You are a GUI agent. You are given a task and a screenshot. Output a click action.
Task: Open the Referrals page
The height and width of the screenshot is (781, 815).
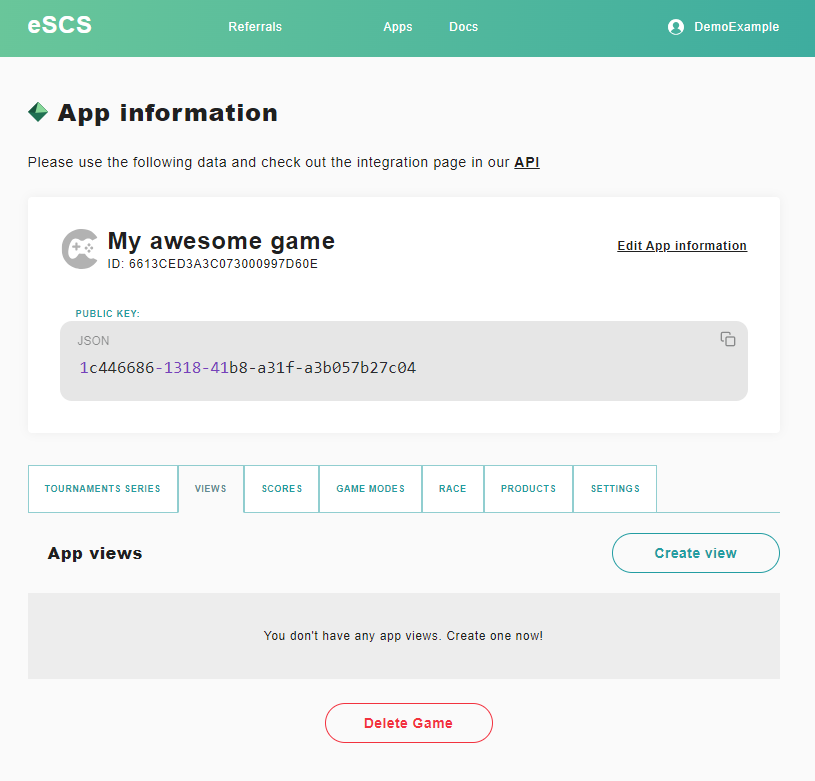click(255, 27)
